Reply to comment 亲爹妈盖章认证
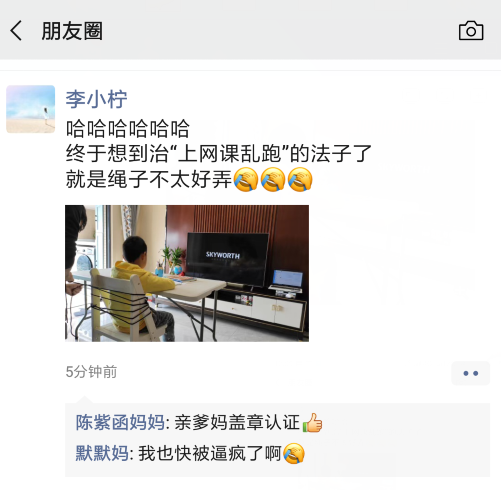This screenshot has height=490, width=501. point(237,423)
